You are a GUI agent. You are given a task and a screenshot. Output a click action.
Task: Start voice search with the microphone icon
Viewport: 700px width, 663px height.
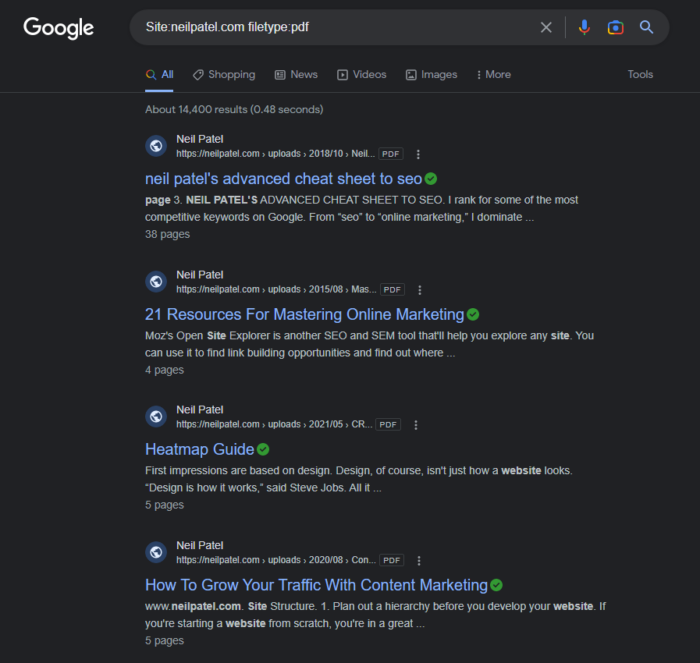coord(584,27)
